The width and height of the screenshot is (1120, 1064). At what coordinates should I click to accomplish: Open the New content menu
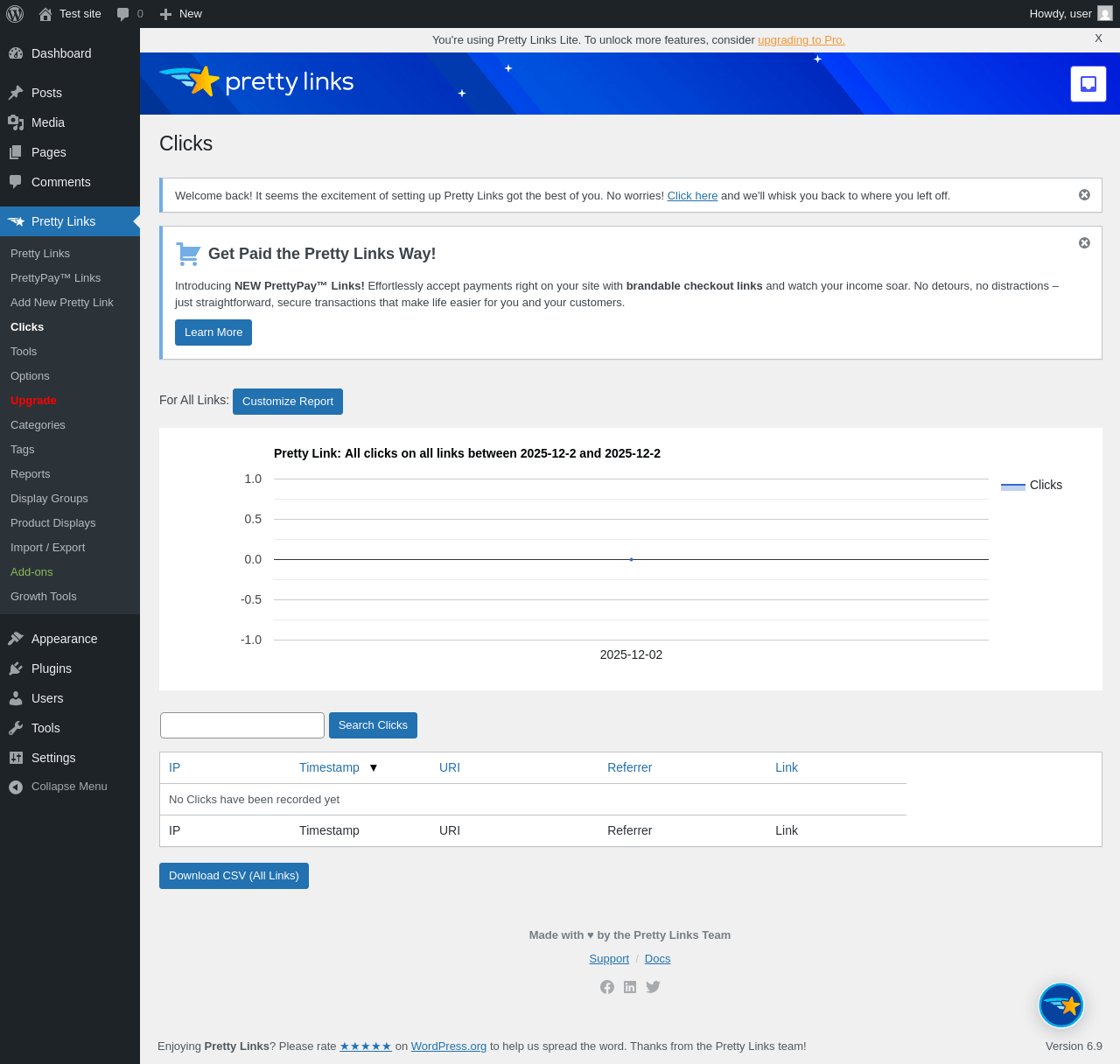click(181, 14)
